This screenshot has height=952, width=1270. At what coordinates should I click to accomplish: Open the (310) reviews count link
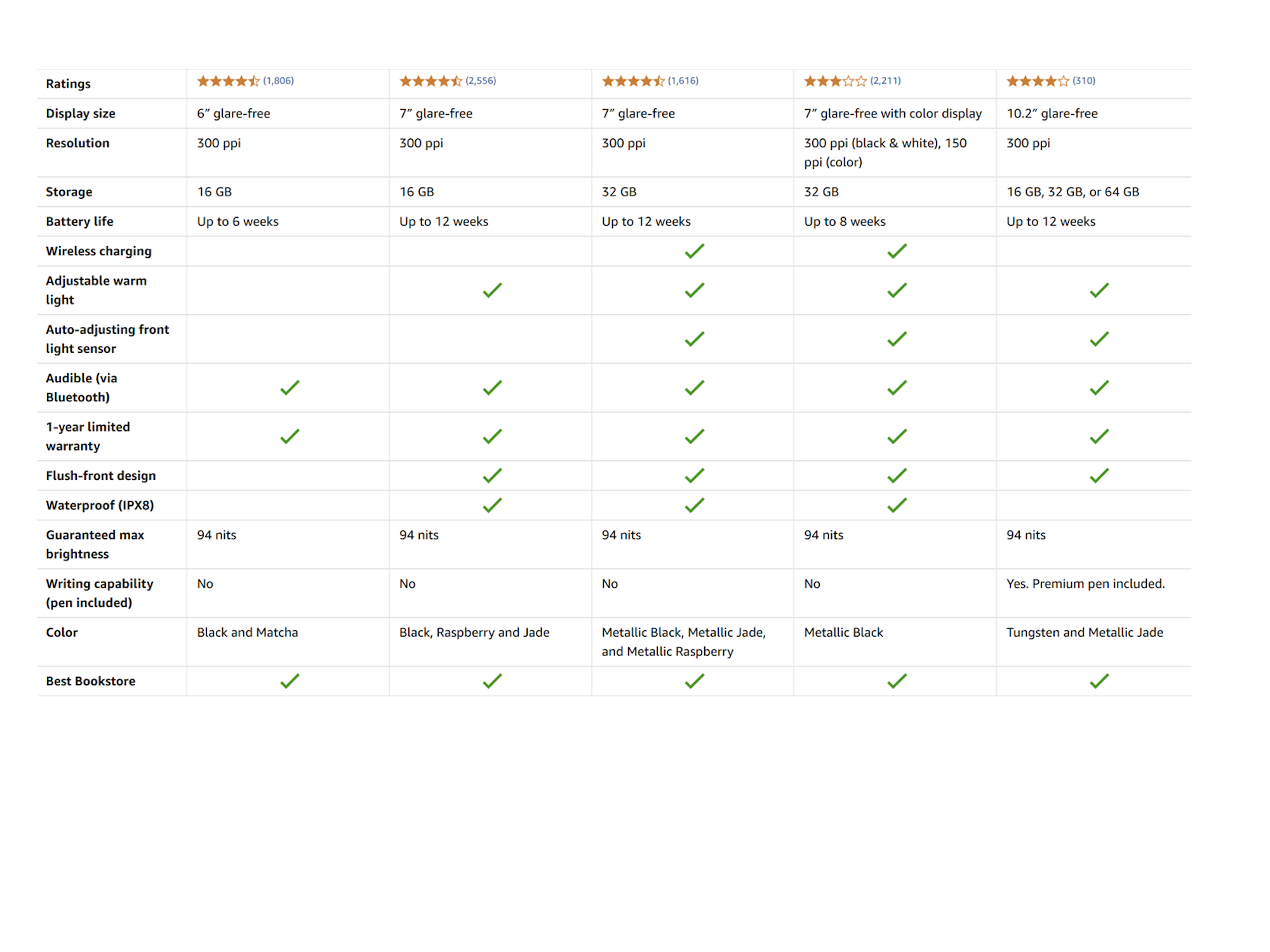[1084, 81]
